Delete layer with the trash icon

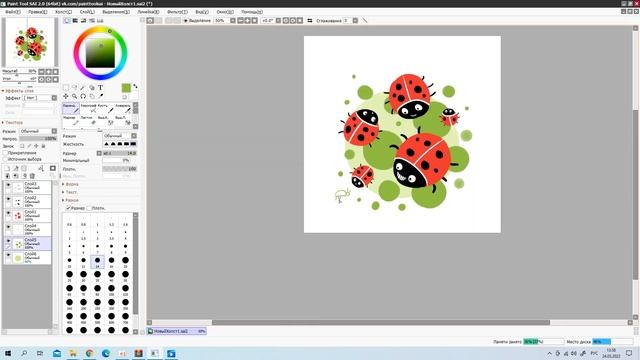(x=32, y=176)
